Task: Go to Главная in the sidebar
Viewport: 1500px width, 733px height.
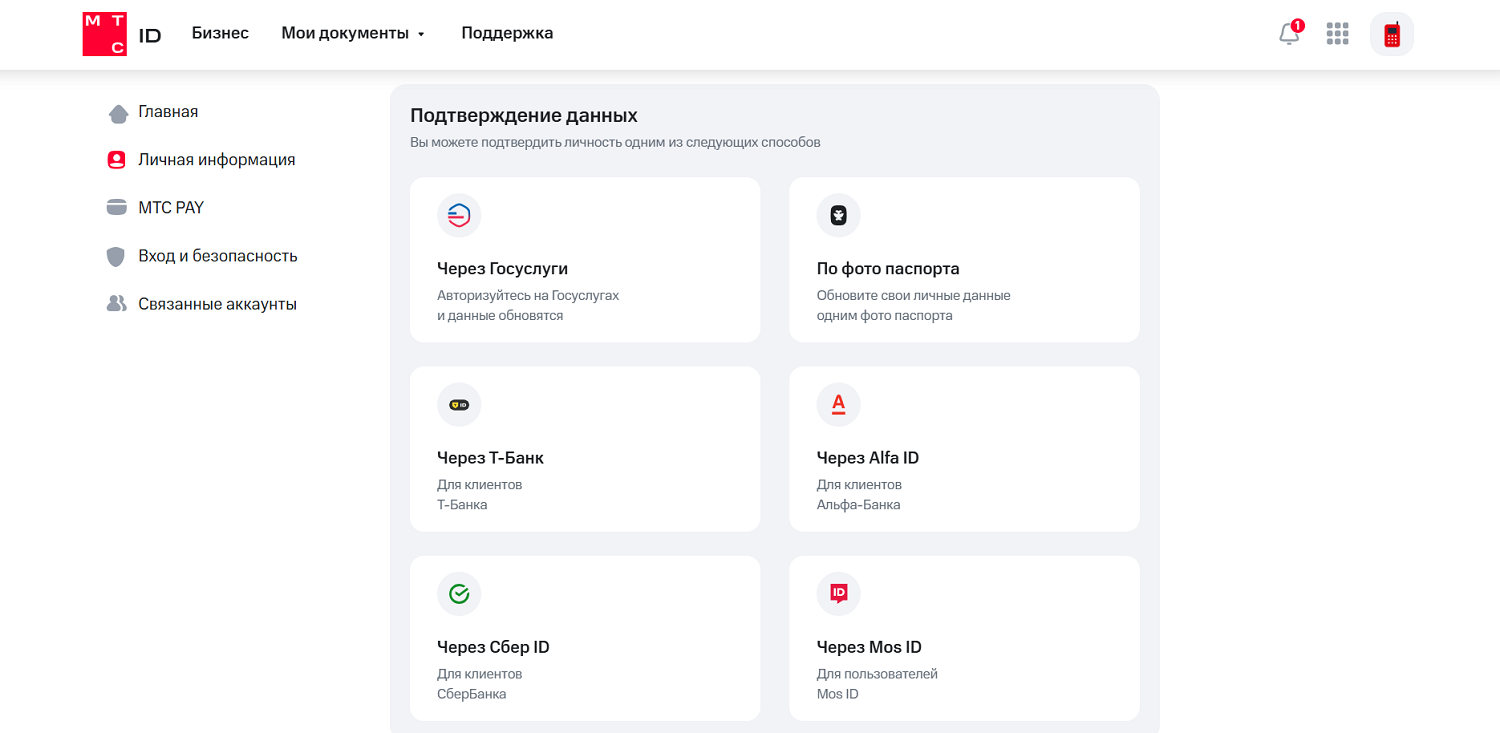Action: pyautogui.click(x=168, y=112)
